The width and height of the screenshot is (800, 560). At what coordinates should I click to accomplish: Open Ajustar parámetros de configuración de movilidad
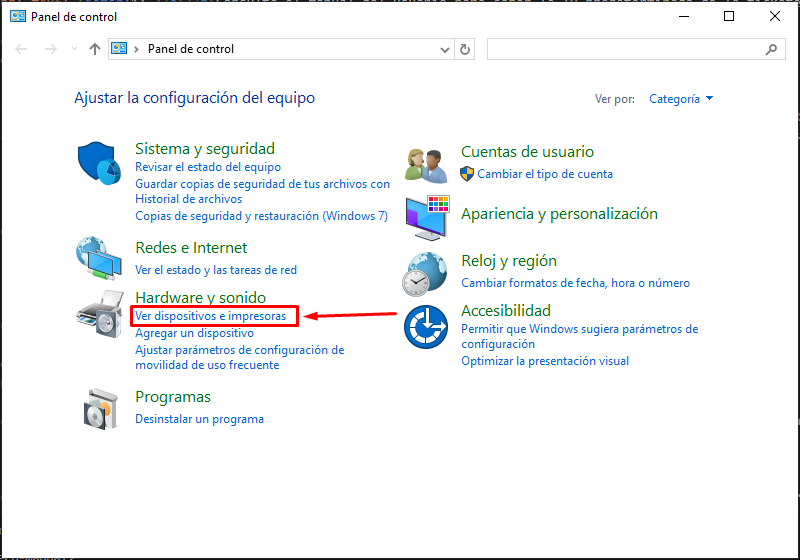[x=239, y=358]
